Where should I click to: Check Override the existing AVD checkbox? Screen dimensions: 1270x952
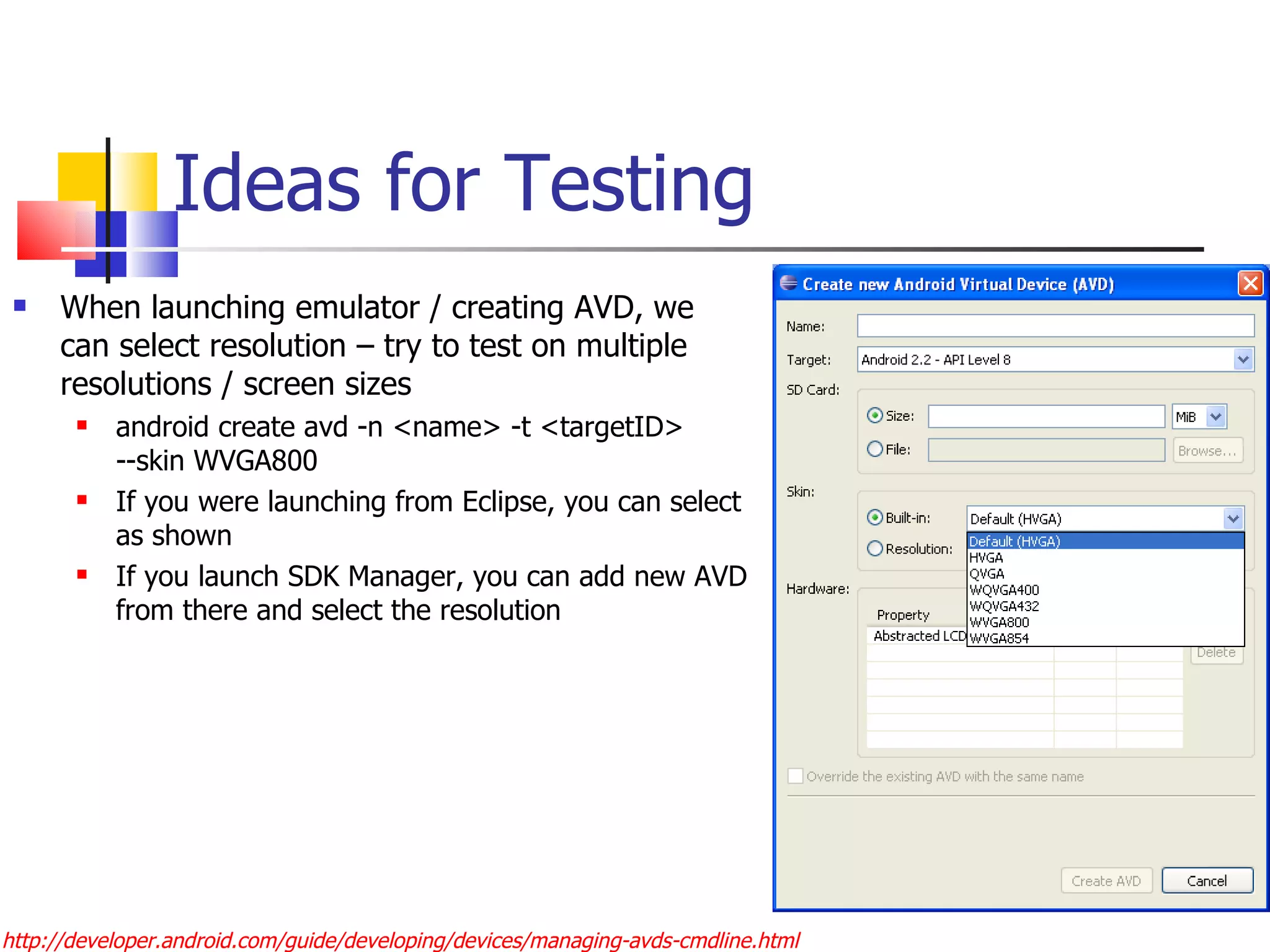795,776
